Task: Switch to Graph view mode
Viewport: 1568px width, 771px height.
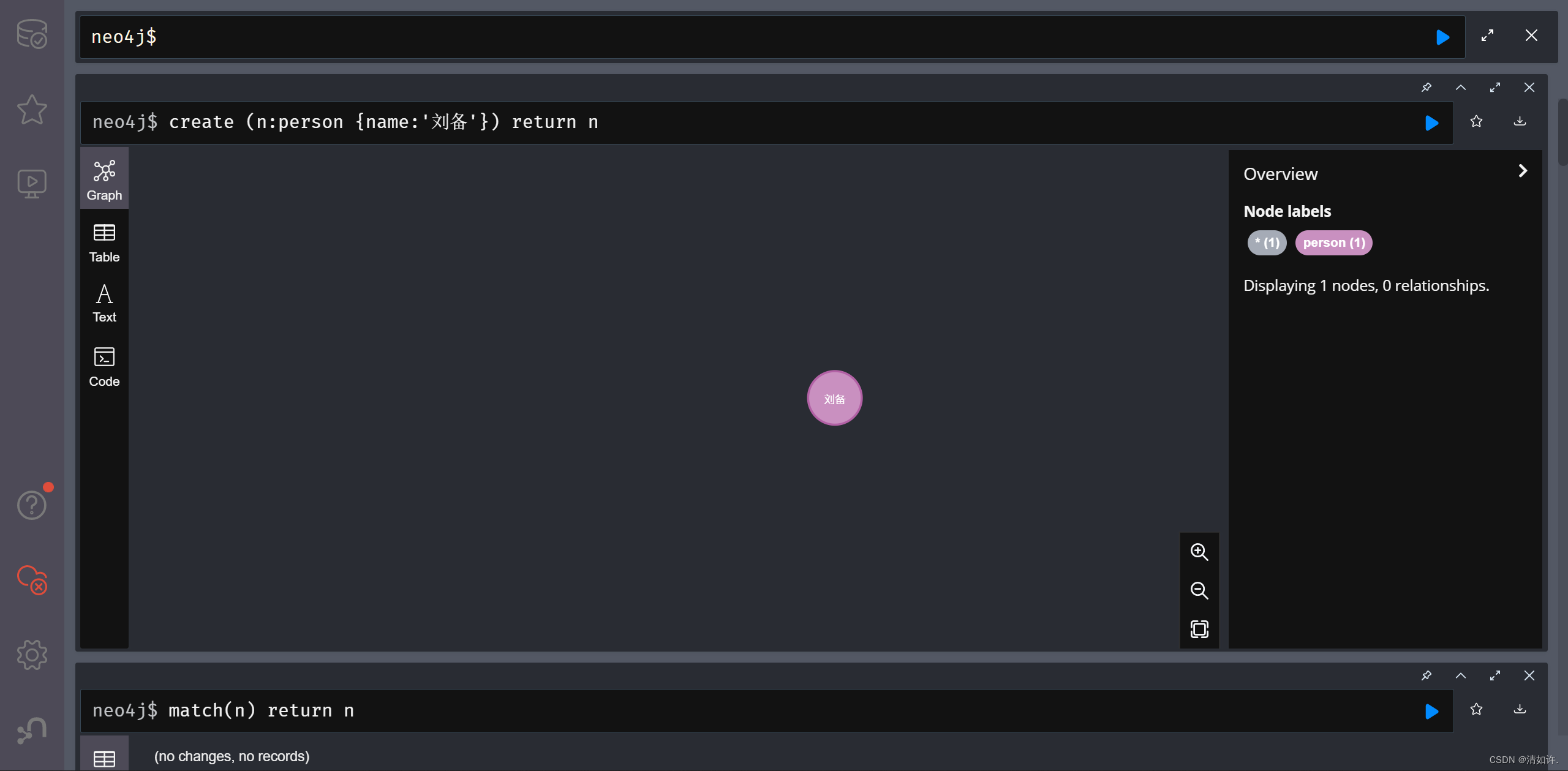Action: point(104,179)
